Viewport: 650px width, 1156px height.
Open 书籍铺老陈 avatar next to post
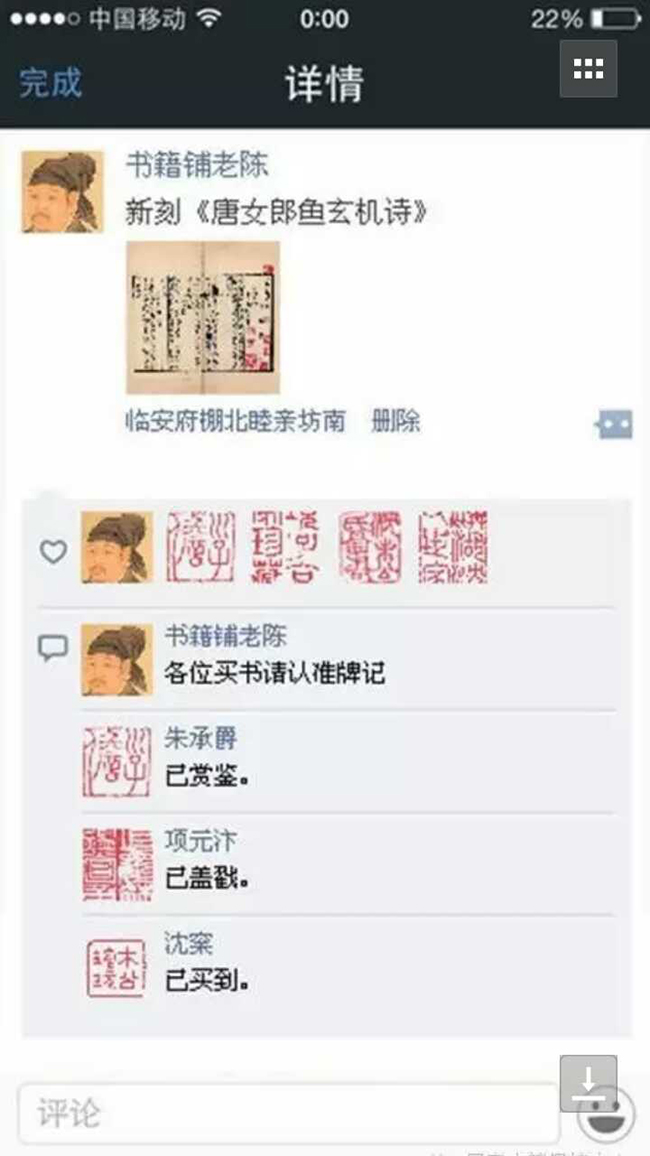pyautogui.click(x=62, y=192)
